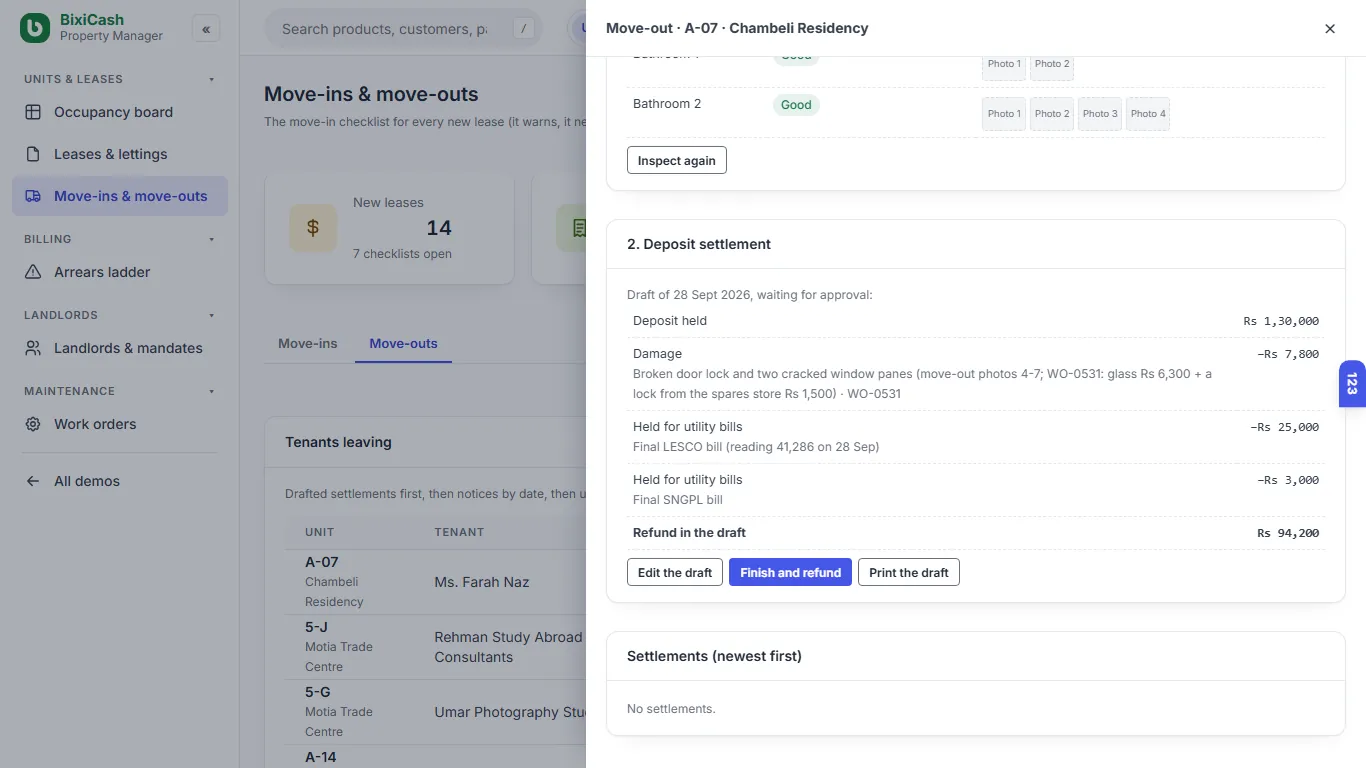Open Photo 3 thumbnail for Bathroom 2
The width and height of the screenshot is (1366, 768).
point(1100,114)
